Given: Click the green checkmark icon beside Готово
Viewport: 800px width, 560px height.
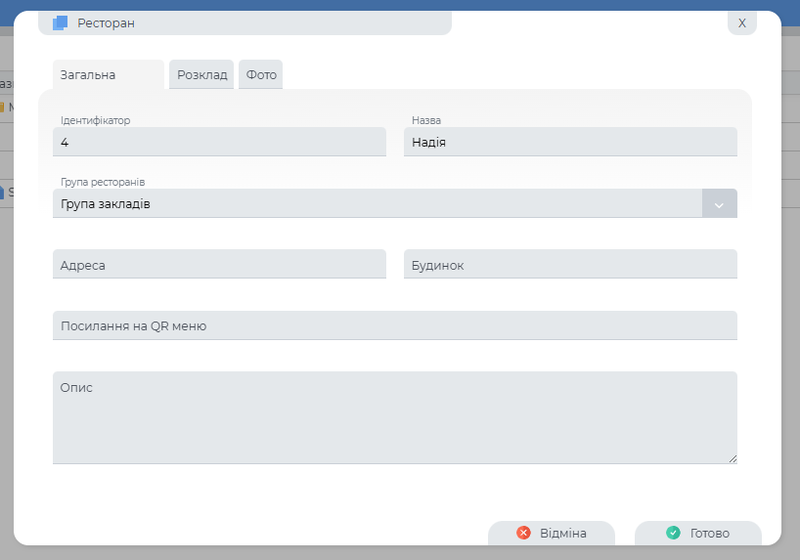Looking at the screenshot, I should pyautogui.click(x=673, y=533).
